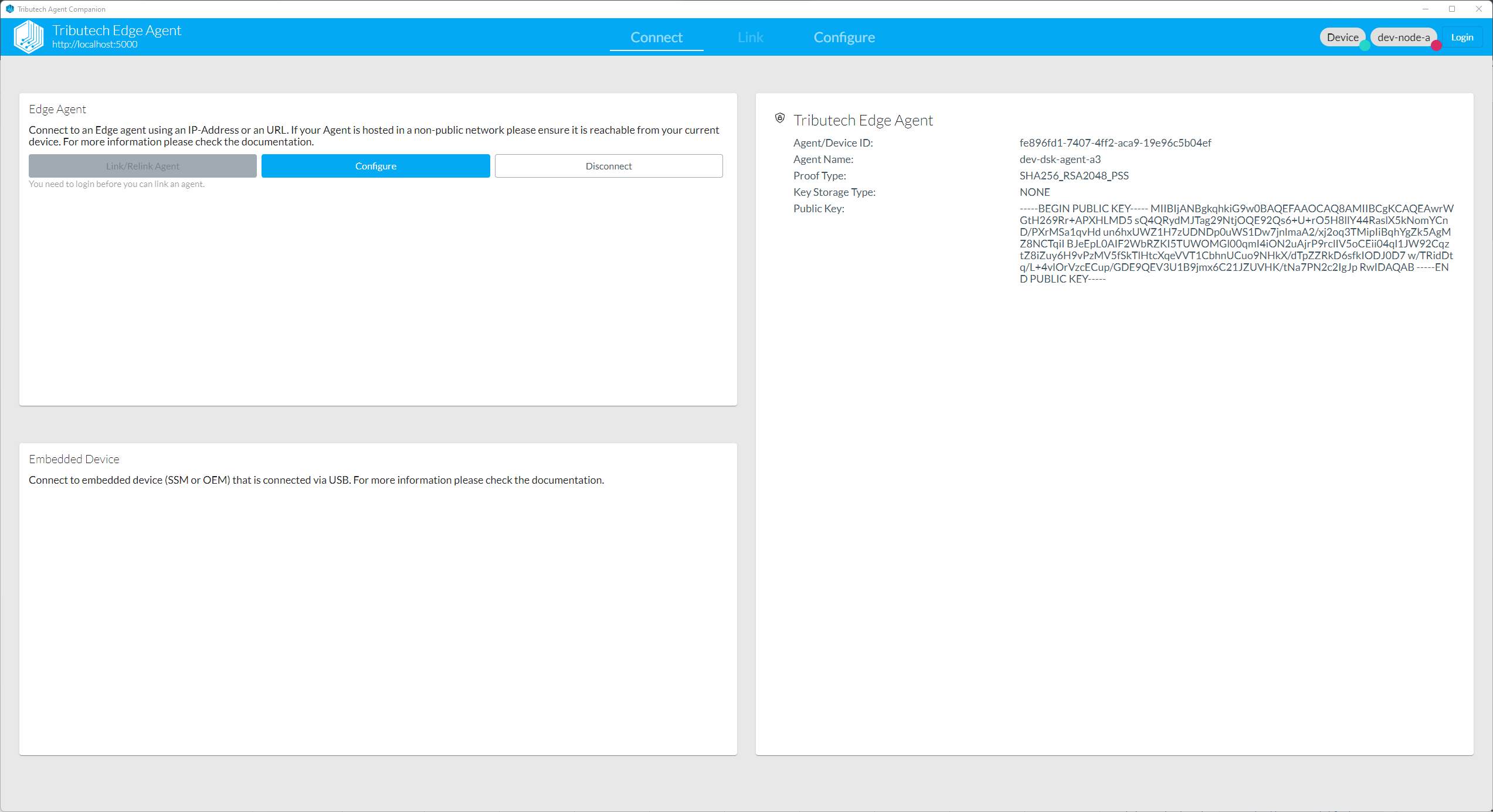Click the 'Connect to embedded device' description
The width and height of the screenshot is (1493, 812).
(x=316, y=480)
